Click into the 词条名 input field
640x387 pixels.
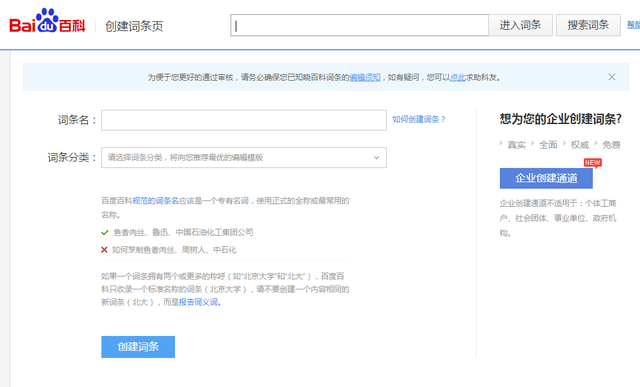244,120
